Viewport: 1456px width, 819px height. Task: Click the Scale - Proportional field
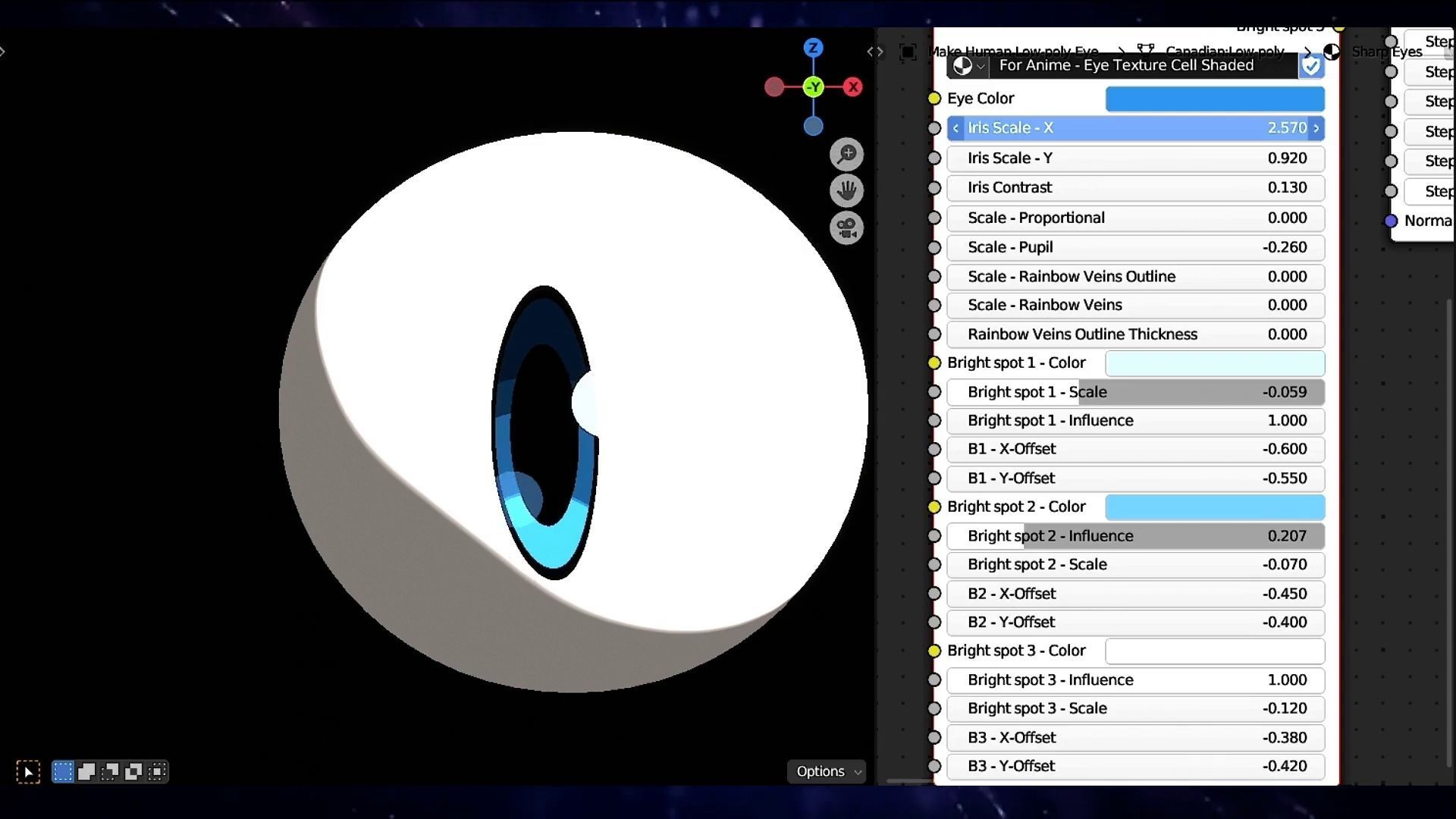pos(1135,218)
